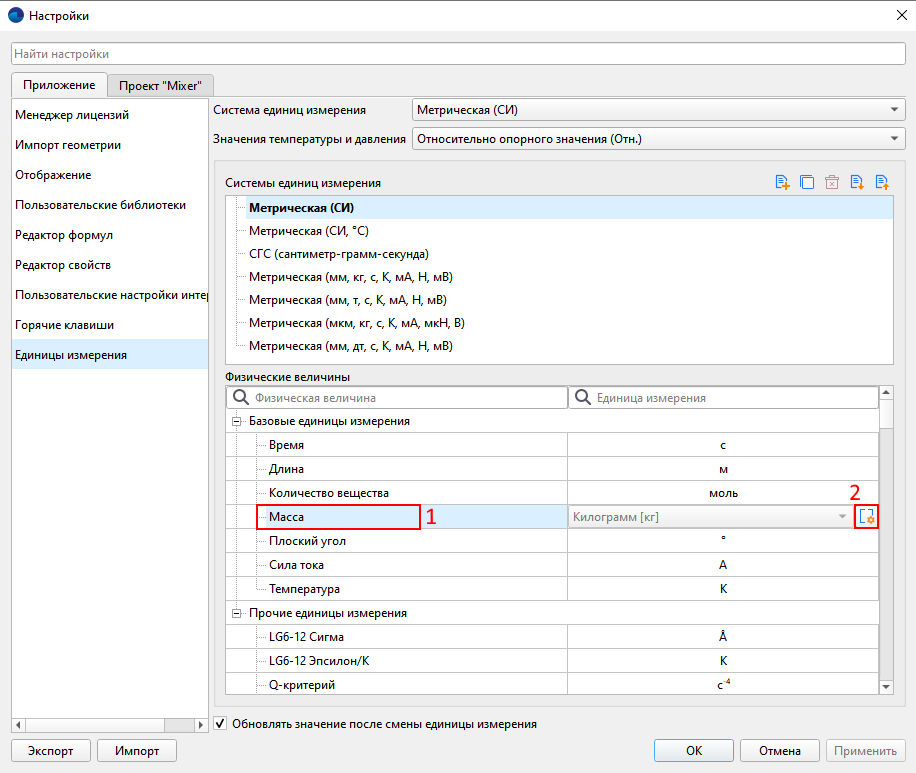Click the Экспорт button
The height and width of the screenshot is (773, 916).
click(x=50, y=751)
